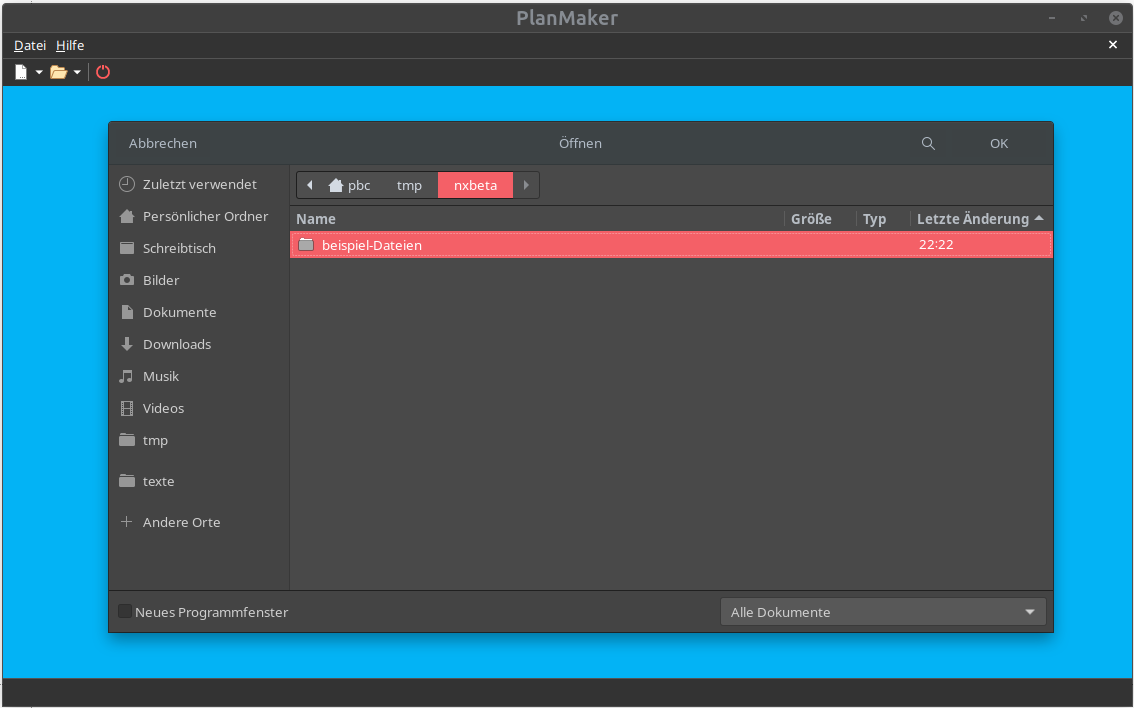Select texte bookmark in sidebar

click(x=199, y=481)
